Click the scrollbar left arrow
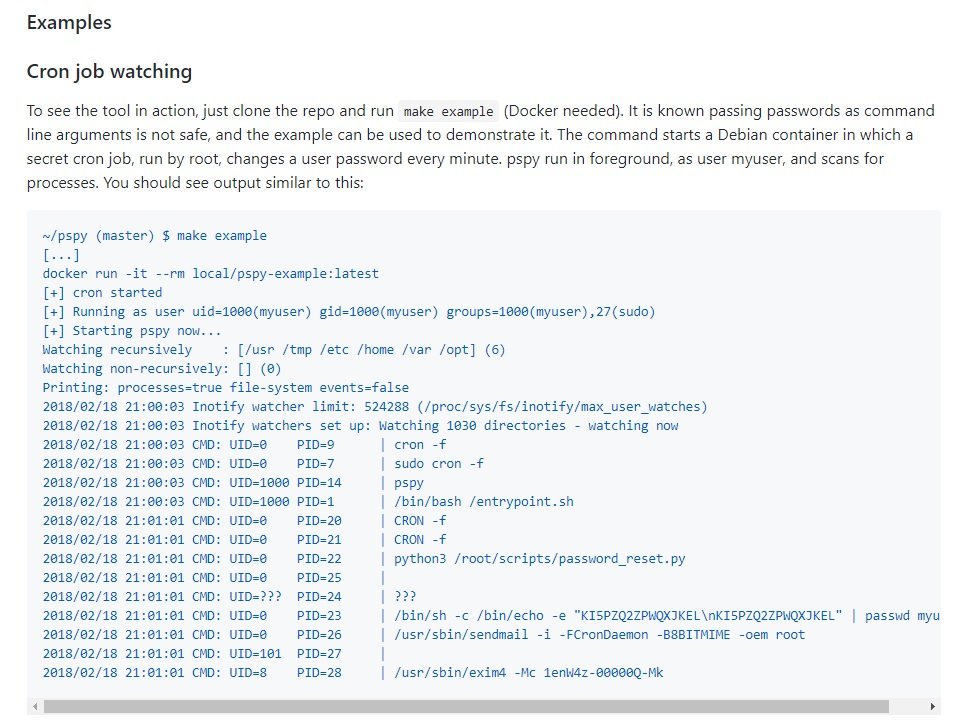 [35, 706]
